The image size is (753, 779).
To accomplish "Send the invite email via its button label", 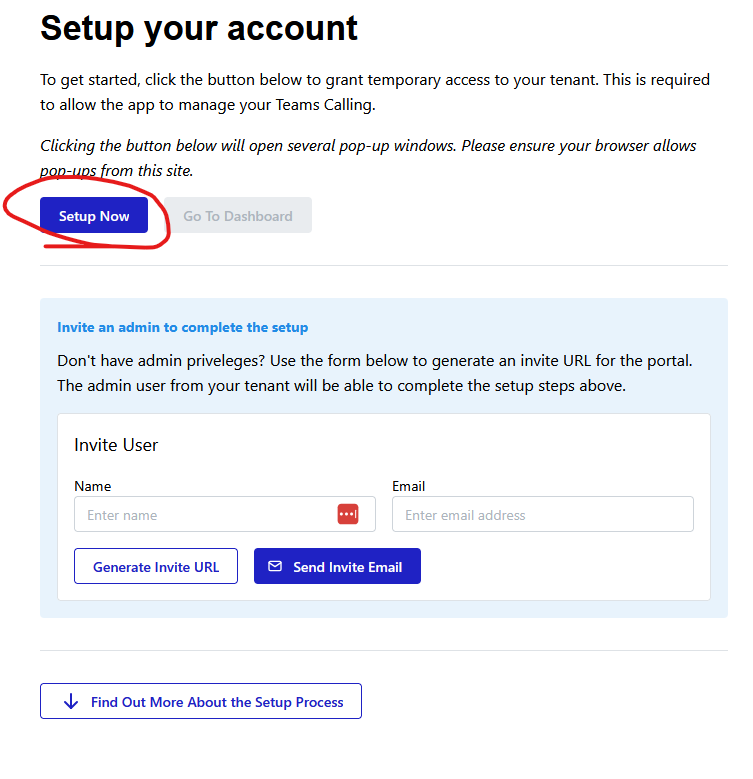I will coord(347,567).
